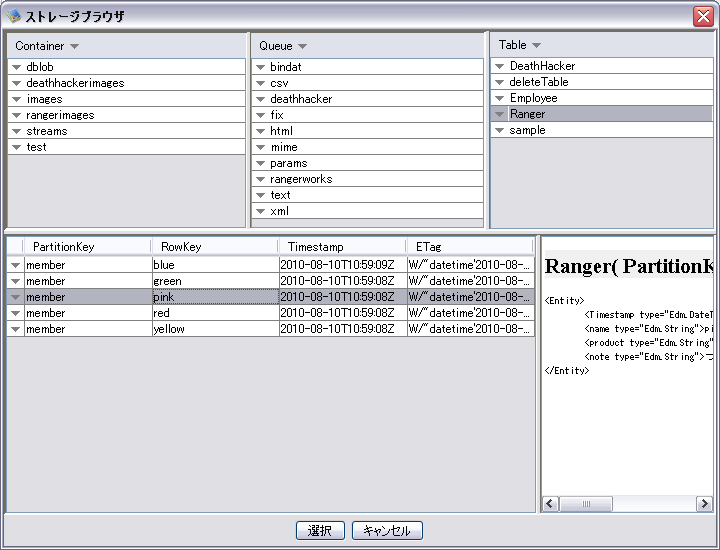Click the arrow icon on the yellow row
The image size is (720, 550).
(15, 329)
